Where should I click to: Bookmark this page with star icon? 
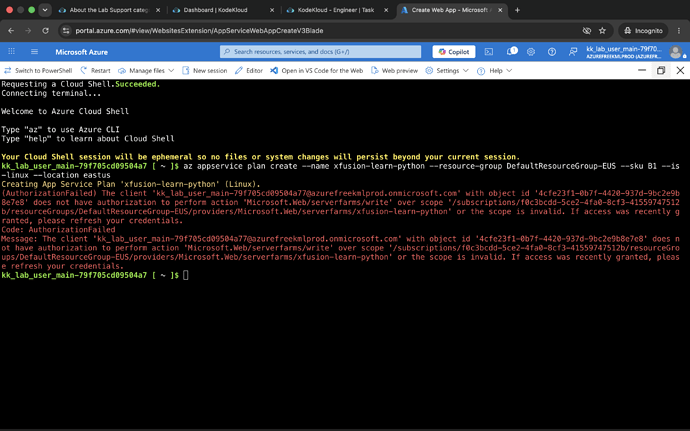tap(602, 30)
